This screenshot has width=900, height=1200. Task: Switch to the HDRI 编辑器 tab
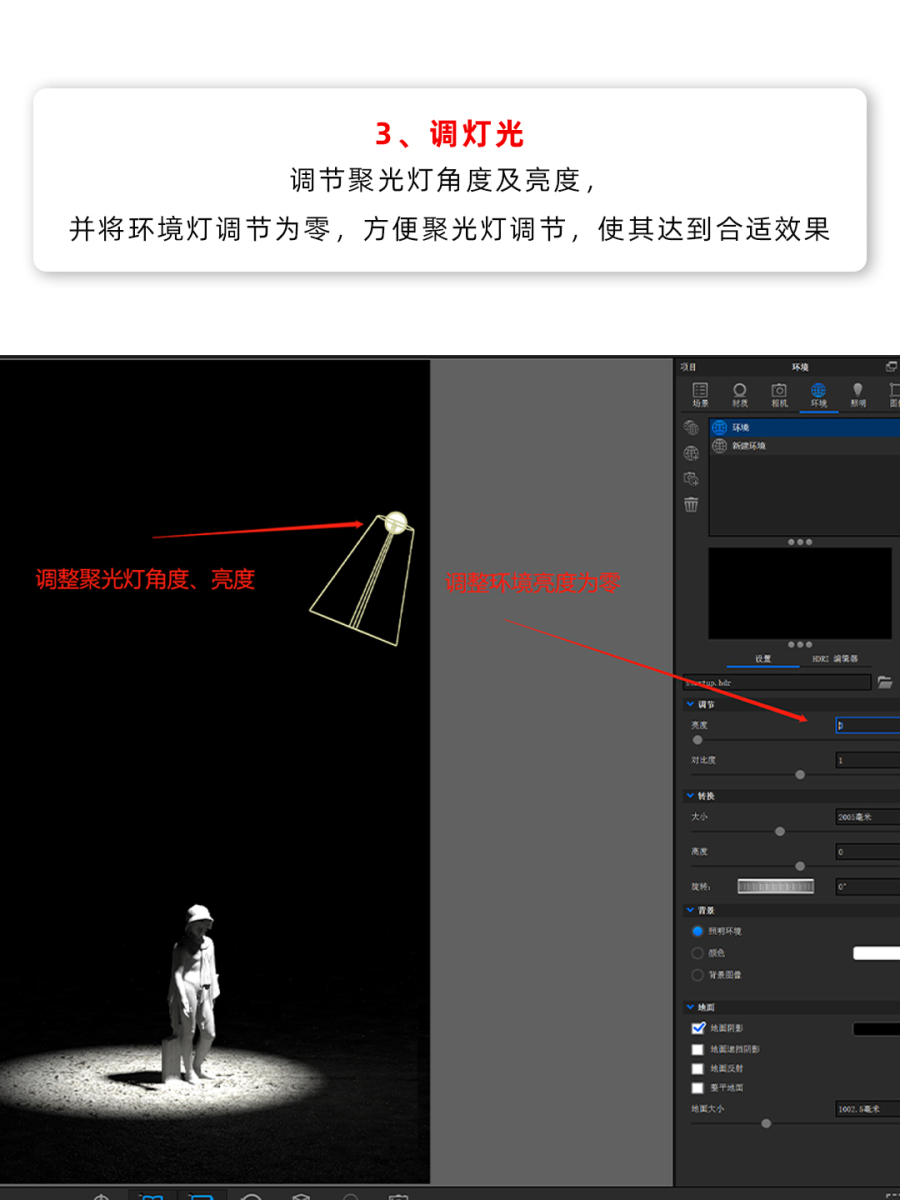point(834,659)
